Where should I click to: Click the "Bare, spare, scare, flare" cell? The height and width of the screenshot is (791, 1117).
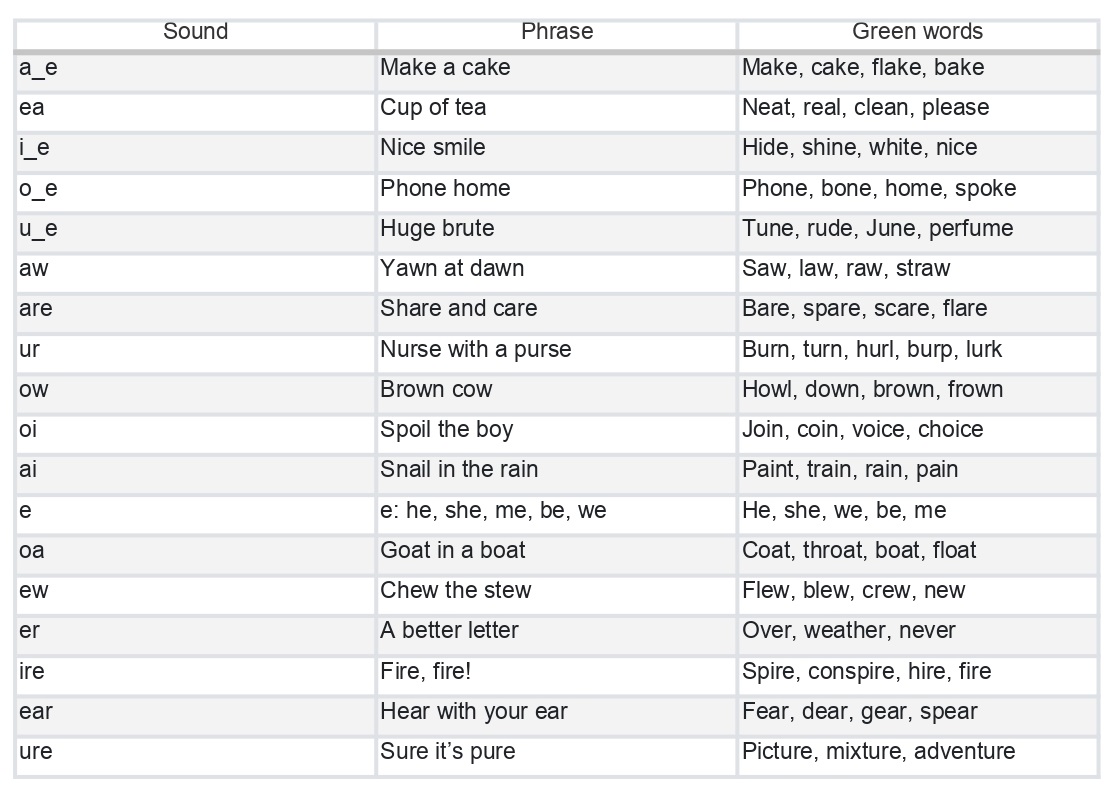(x=917, y=309)
